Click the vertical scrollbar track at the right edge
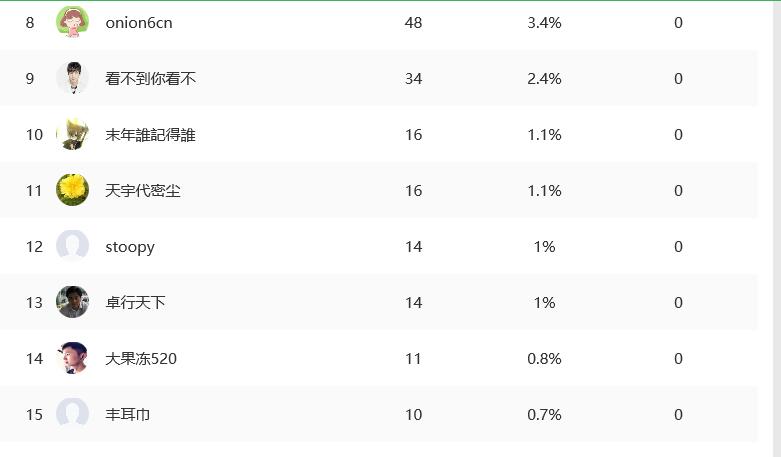 (777, 229)
